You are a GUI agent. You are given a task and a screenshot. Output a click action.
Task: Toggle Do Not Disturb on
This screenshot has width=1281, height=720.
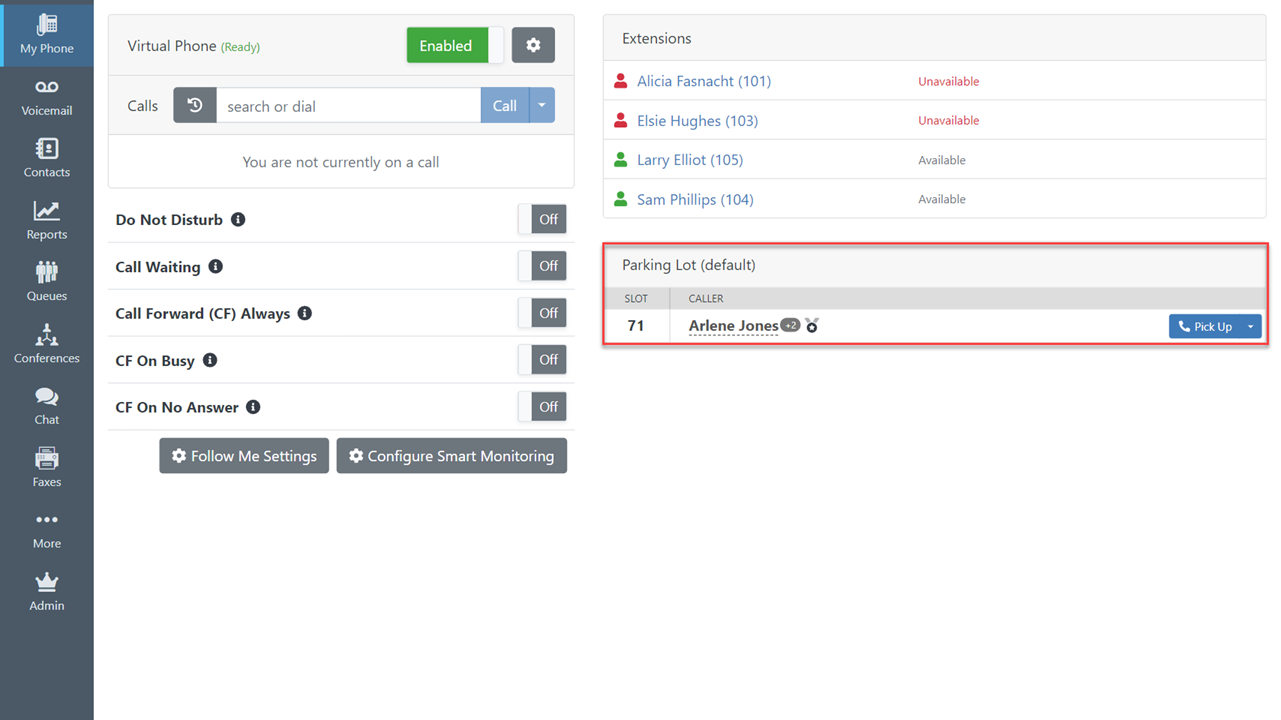[542, 220]
